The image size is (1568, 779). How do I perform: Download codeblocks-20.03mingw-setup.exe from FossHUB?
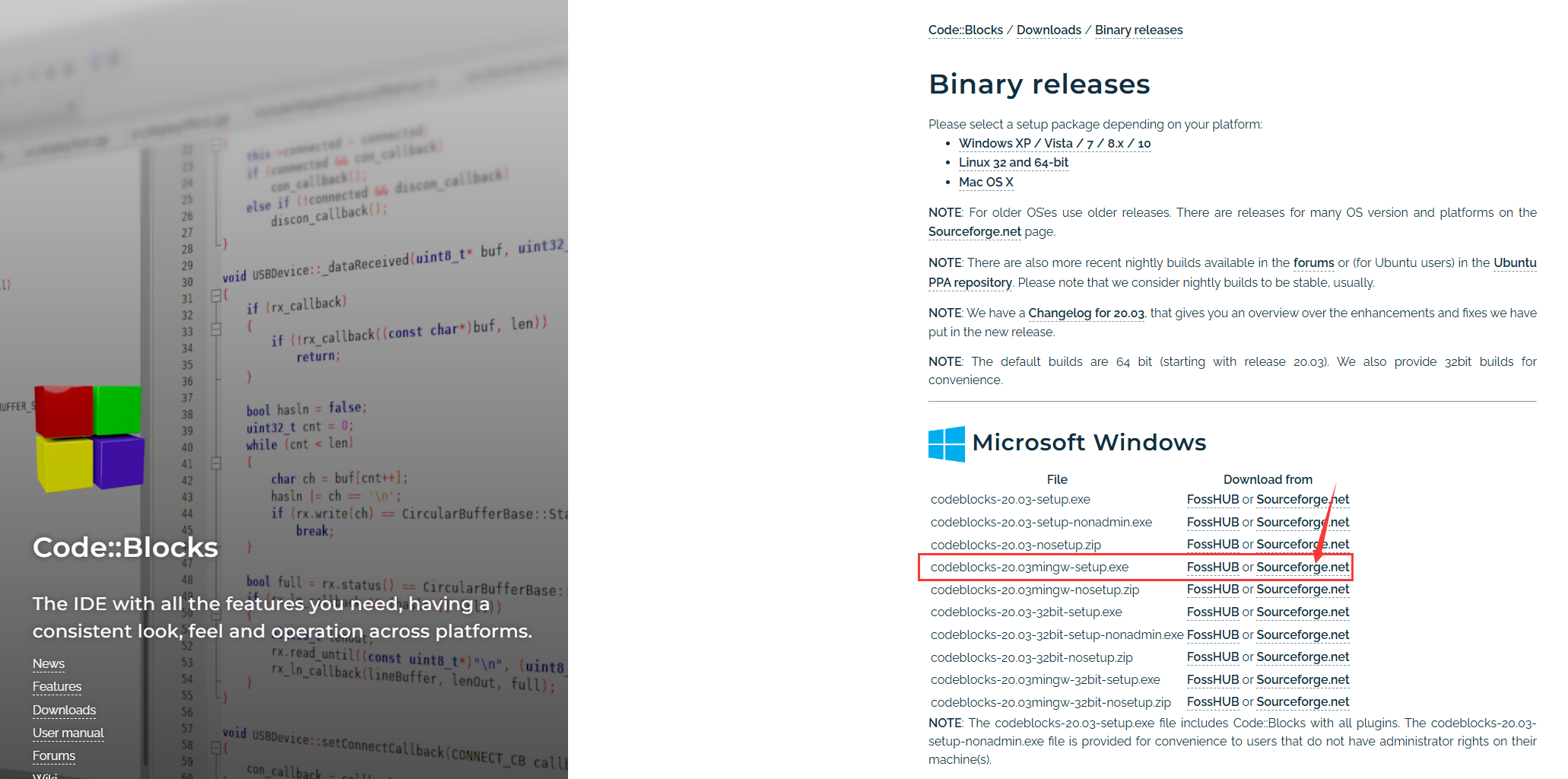[x=1213, y=567]
